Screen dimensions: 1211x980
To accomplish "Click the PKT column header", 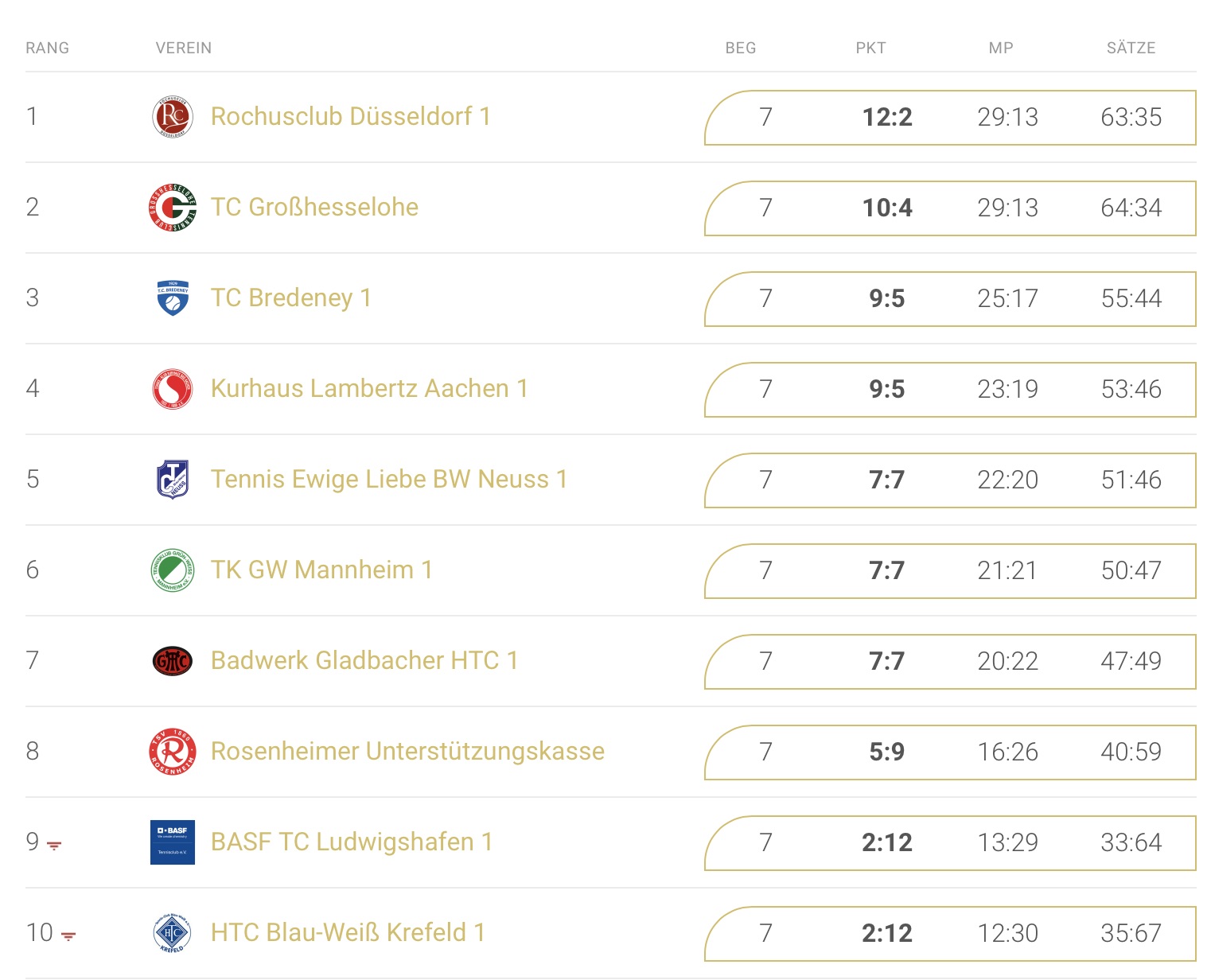I will (870, 49).
